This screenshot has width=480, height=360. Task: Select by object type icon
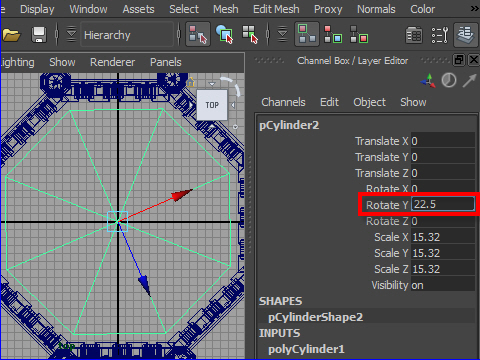point(225,34)
